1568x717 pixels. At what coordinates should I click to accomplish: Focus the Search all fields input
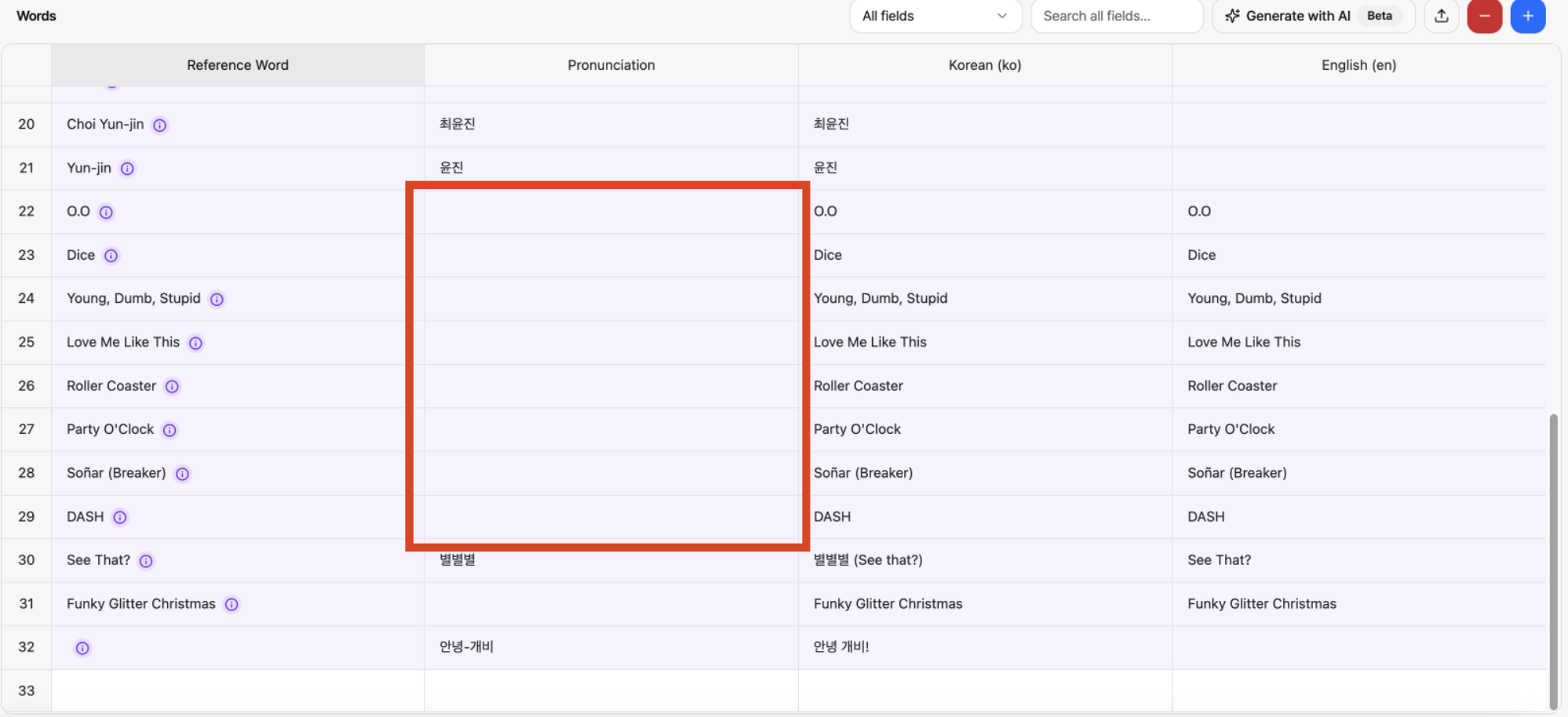[x=1116, y=16]
